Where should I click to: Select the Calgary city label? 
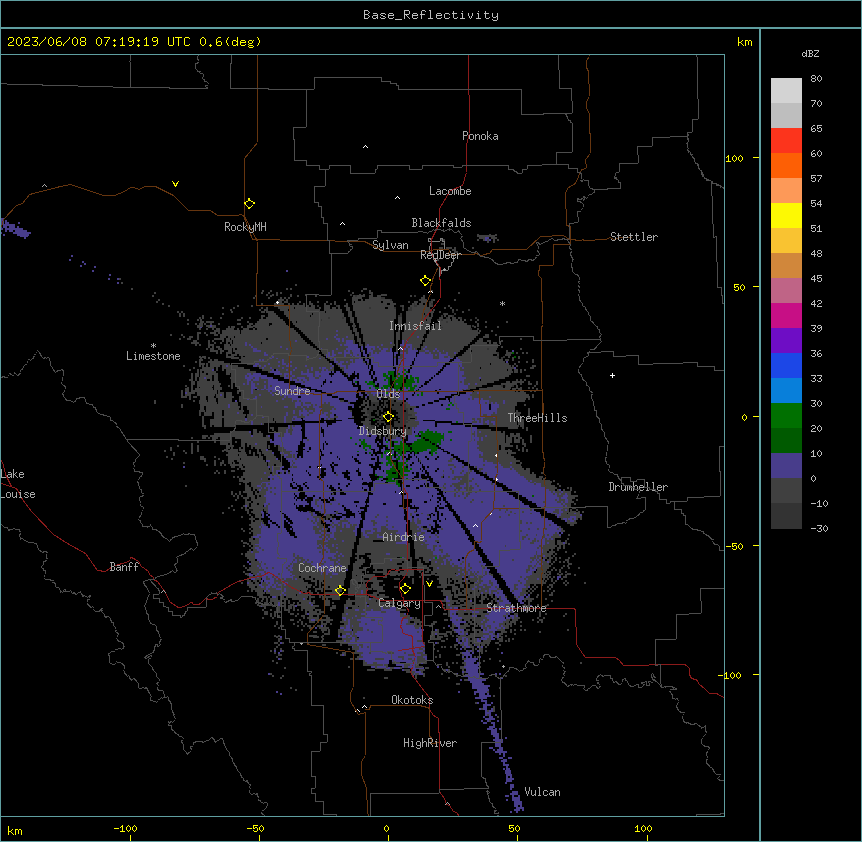tap(400, 603)
